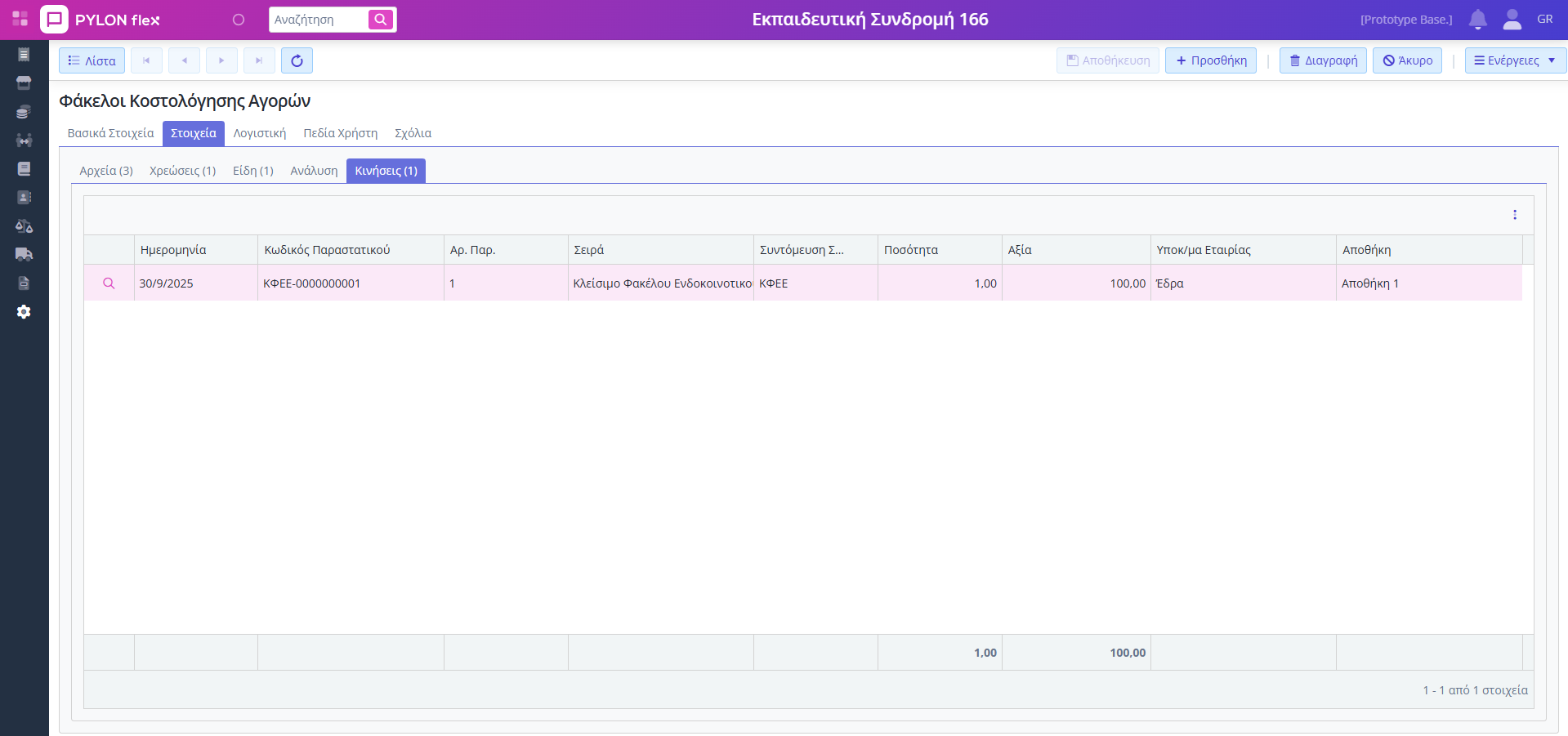
Task: Click the Λίστα list view button
Action: click(92, 60)
